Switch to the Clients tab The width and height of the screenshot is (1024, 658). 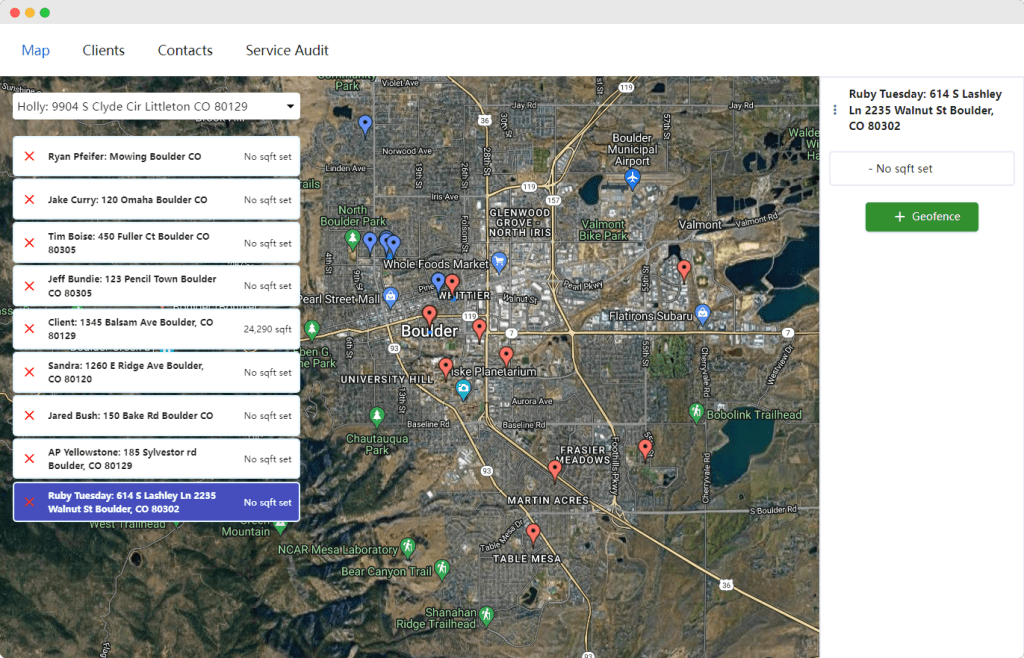(x=103, y=50)
